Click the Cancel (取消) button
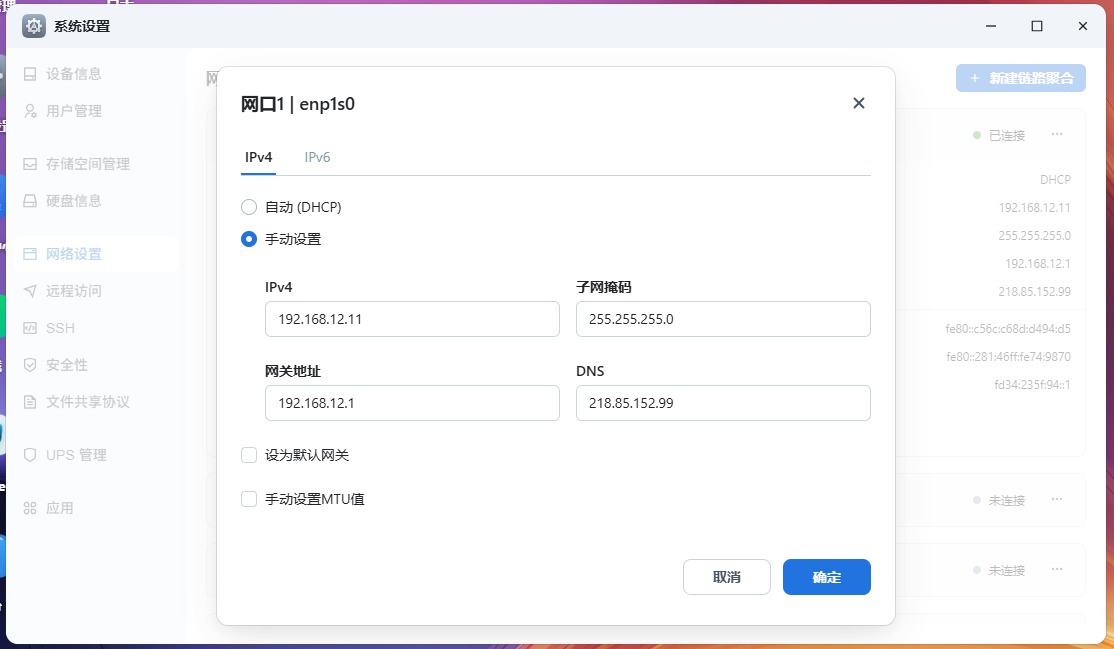This screenshot has height=649, width=1114. pyautogui.click(x=726, y=577)
